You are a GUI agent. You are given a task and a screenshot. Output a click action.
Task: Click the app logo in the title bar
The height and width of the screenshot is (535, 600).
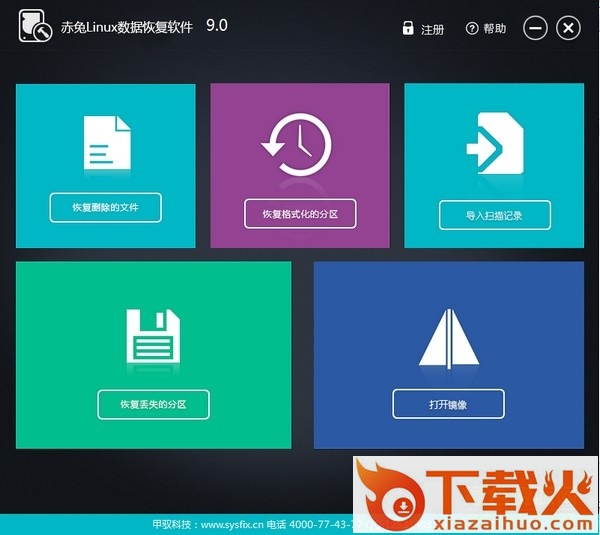pos(35,27)
